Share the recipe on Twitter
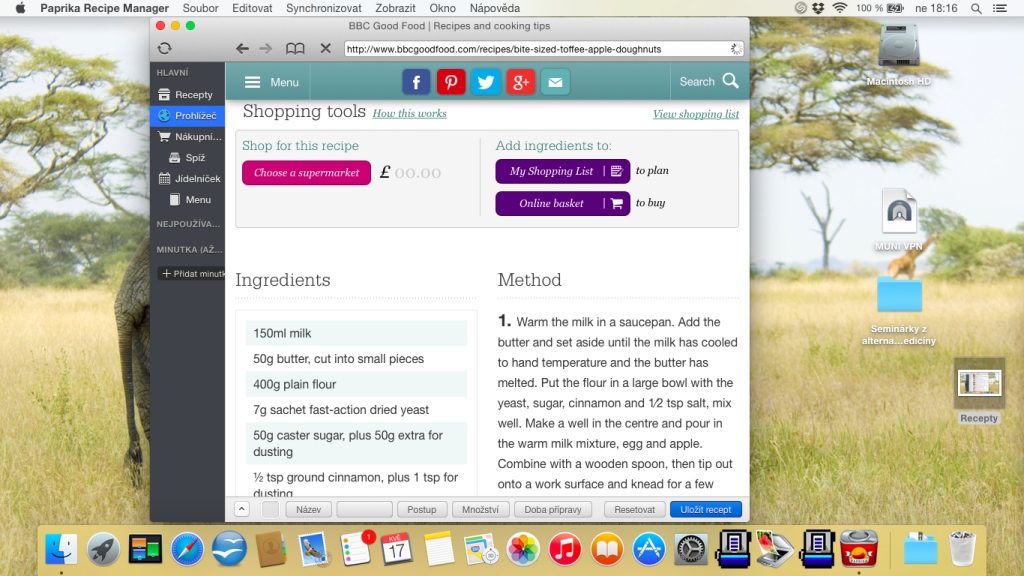 point(486,82)
